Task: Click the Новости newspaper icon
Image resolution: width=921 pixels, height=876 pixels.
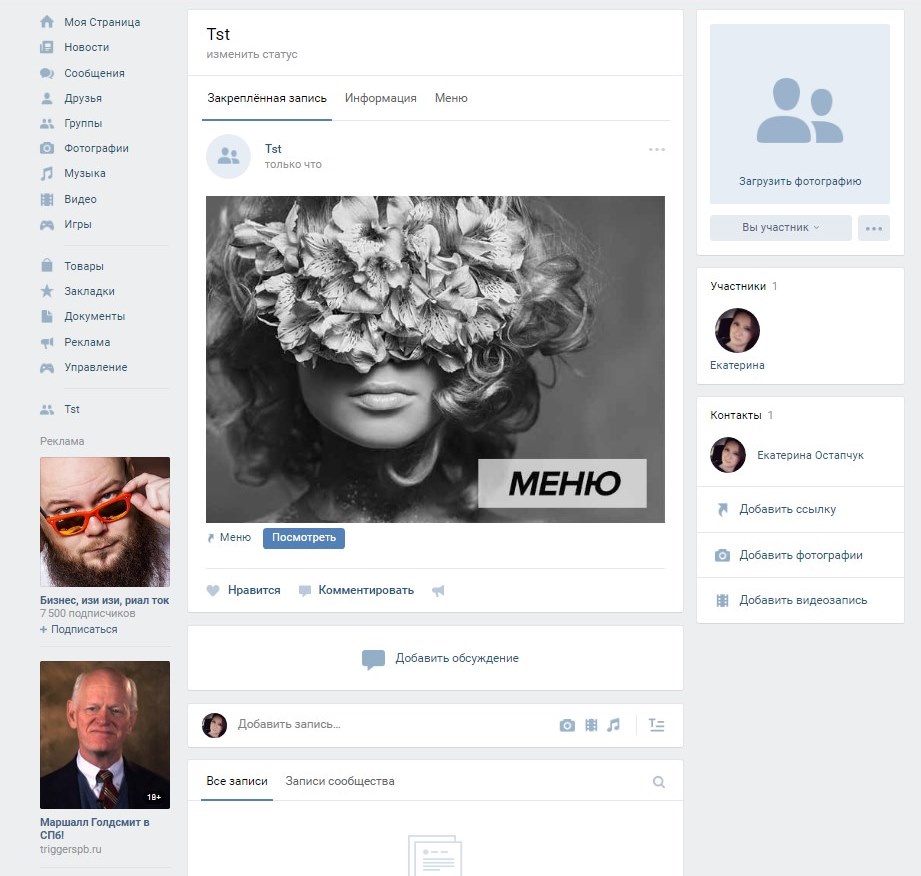Action: tap(47, 47)
